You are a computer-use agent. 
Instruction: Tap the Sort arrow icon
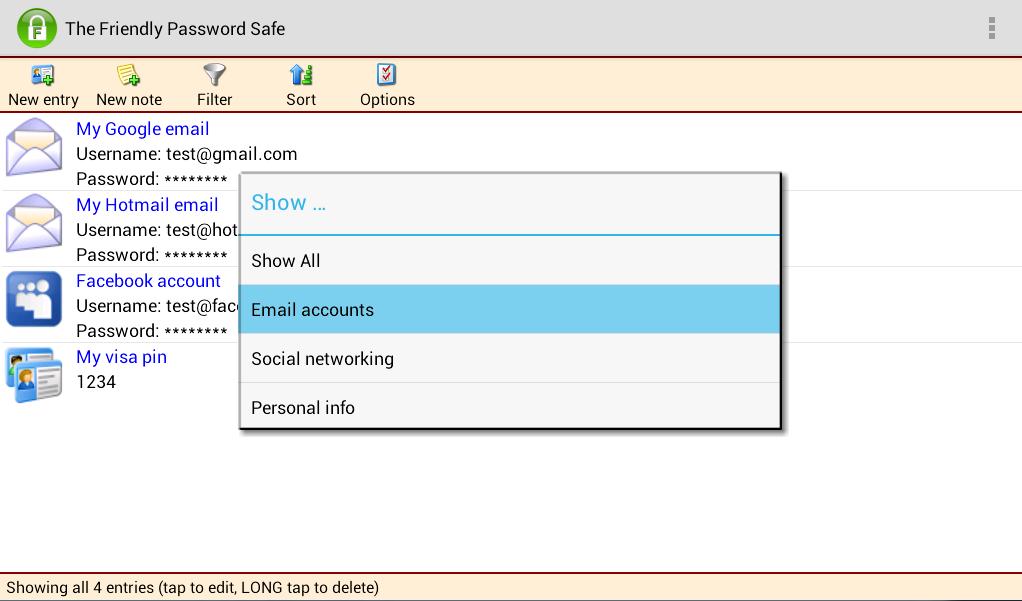coord(300,75)
